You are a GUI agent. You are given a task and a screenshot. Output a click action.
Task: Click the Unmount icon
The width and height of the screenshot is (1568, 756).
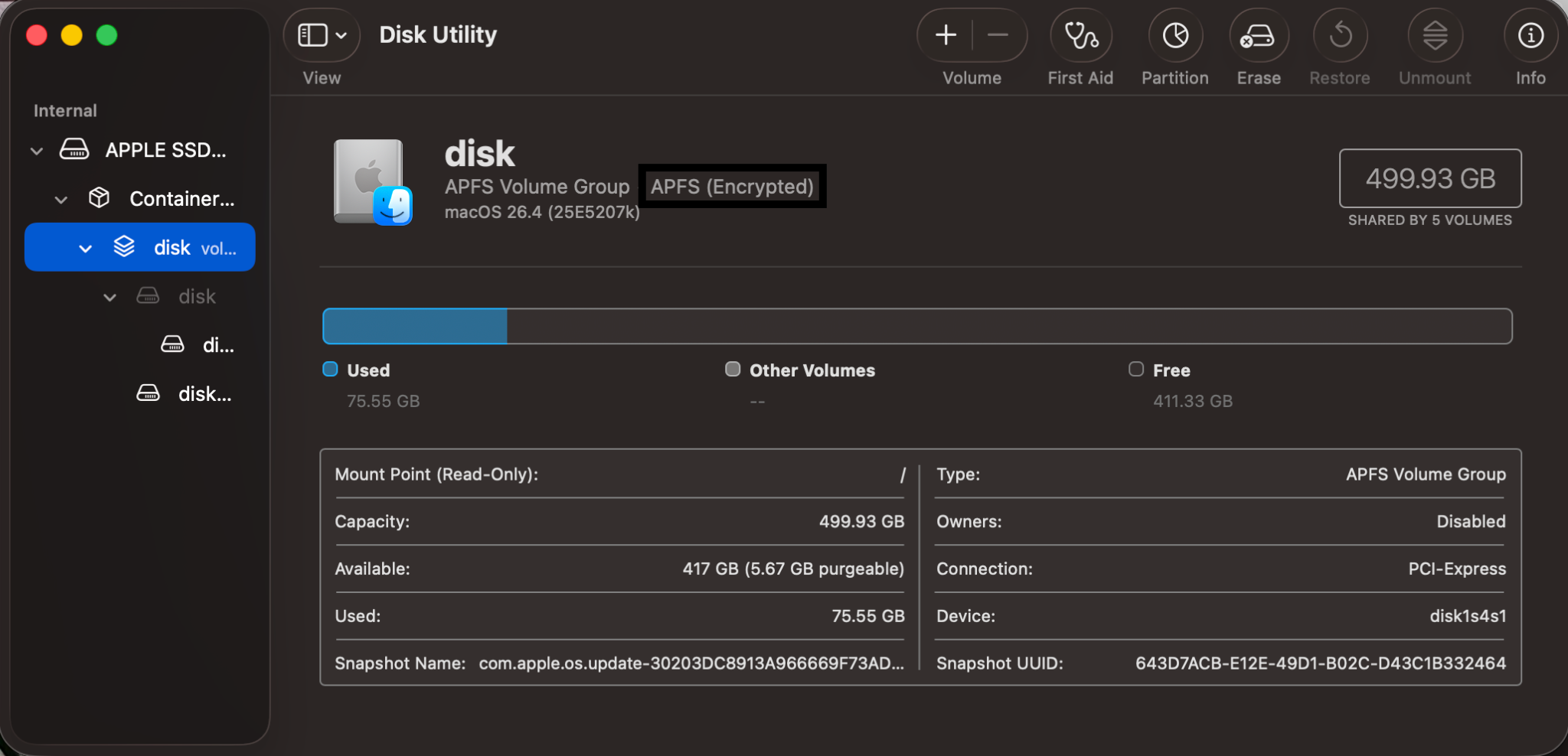coord(1435,35)
